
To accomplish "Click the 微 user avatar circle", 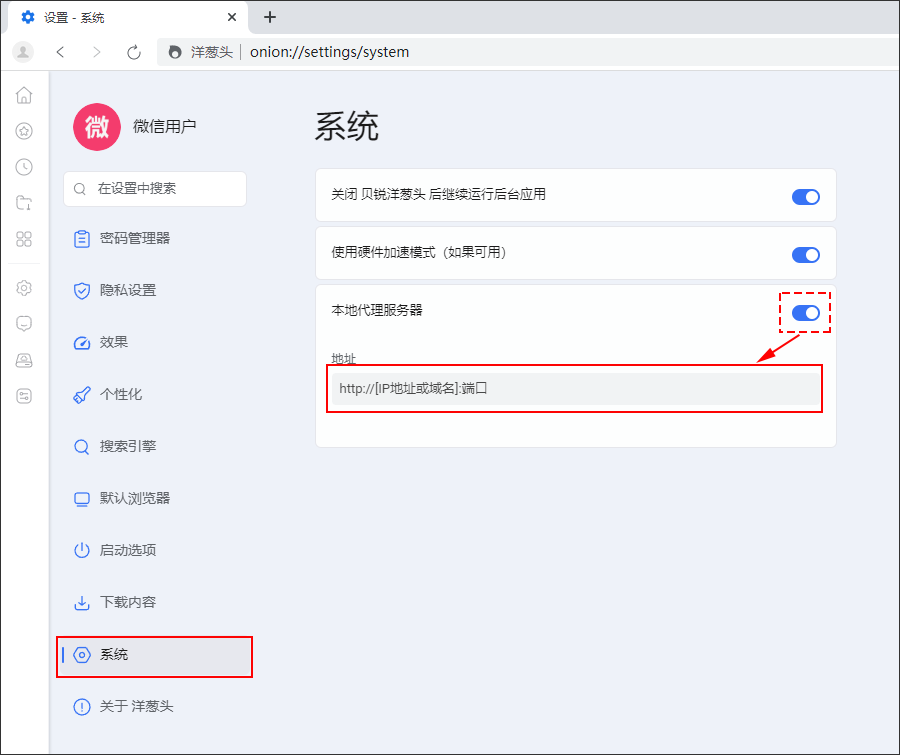I will click(x=96, y=127).
